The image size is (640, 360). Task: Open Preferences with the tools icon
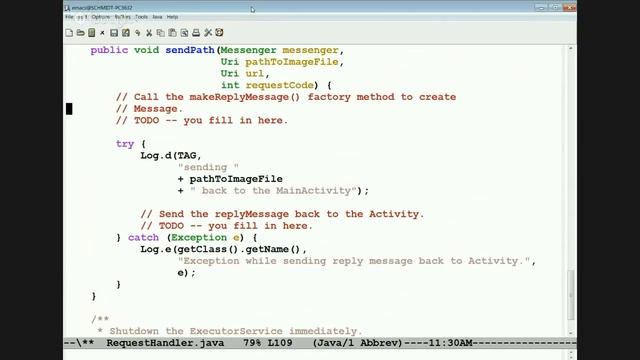click(x=208, y=33)
